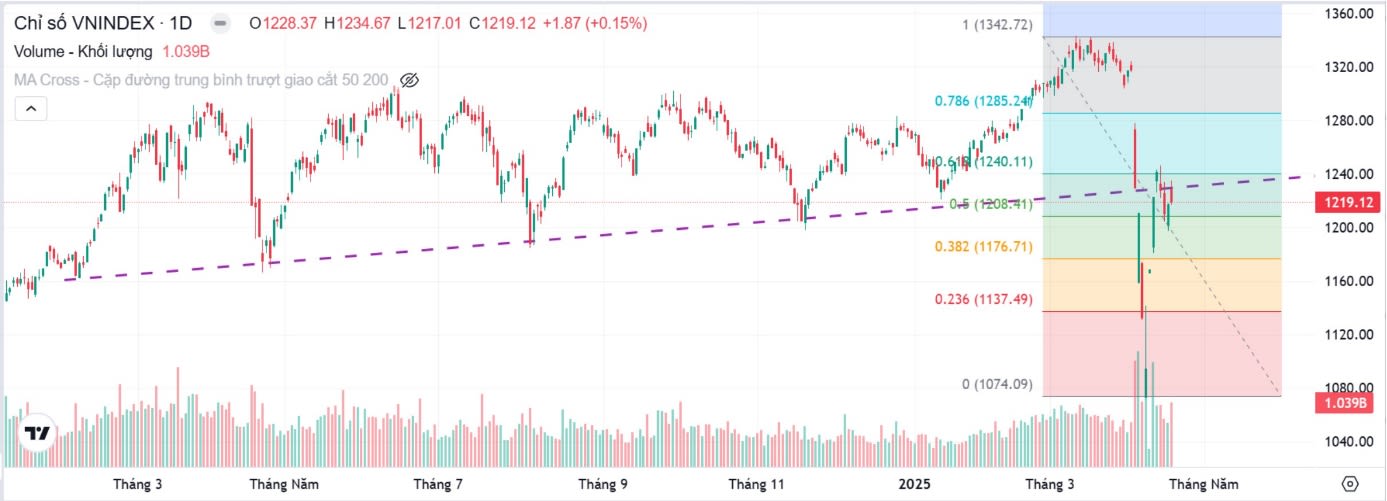
Task: Click the grey market status pill beside 1D
Action: point(219,22)
